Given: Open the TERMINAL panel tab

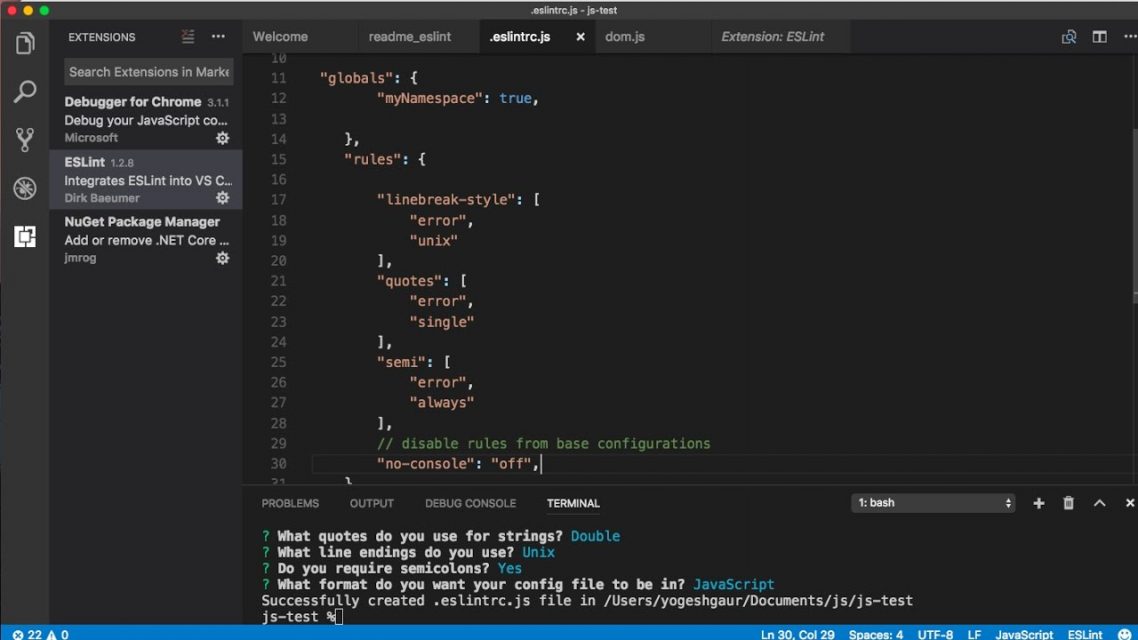Looking at the screenshot, I should (x=572, y=503).
